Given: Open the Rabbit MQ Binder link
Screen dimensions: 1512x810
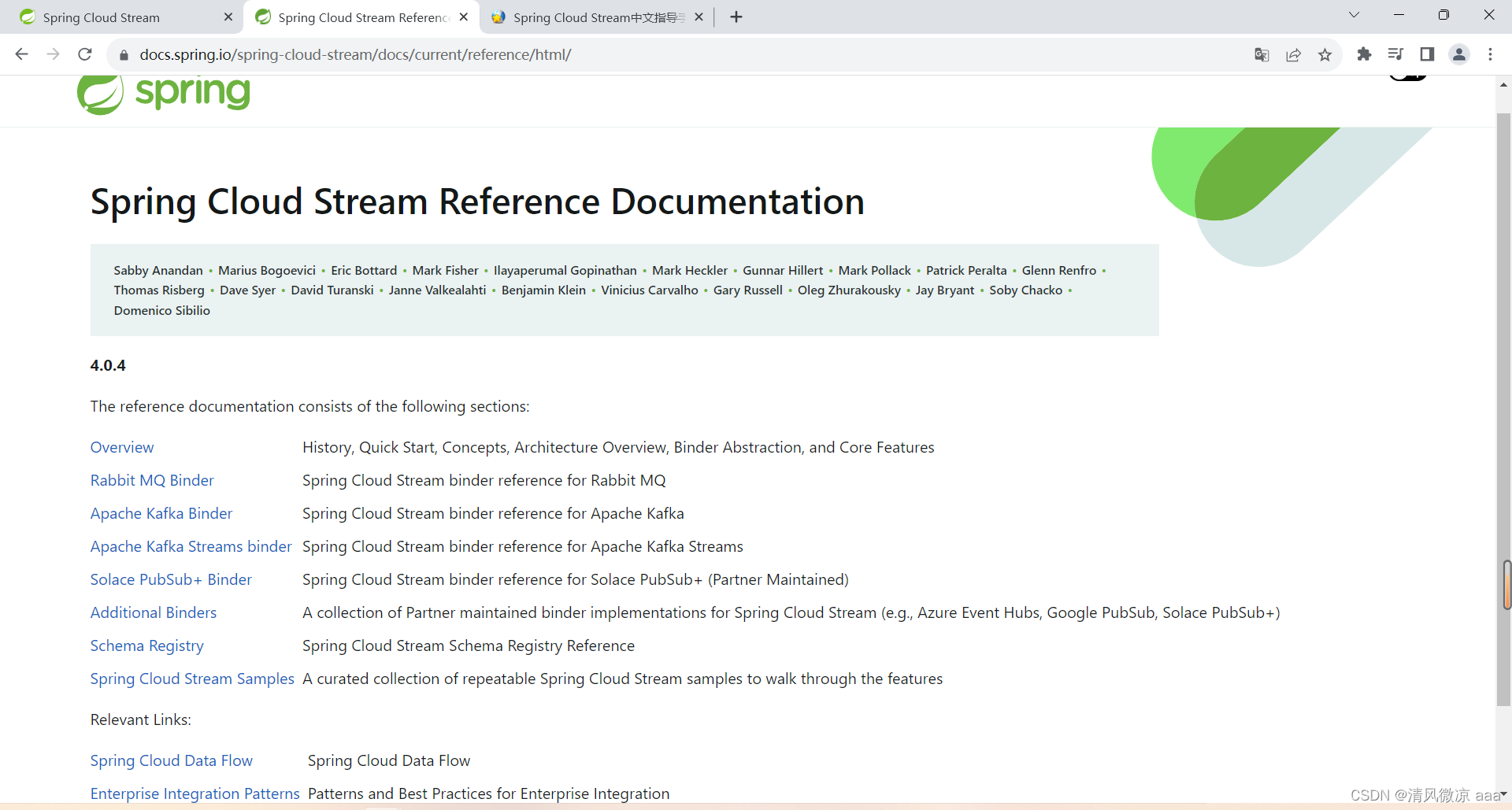Looking at the screenshot, I should [x=152, y=480].
